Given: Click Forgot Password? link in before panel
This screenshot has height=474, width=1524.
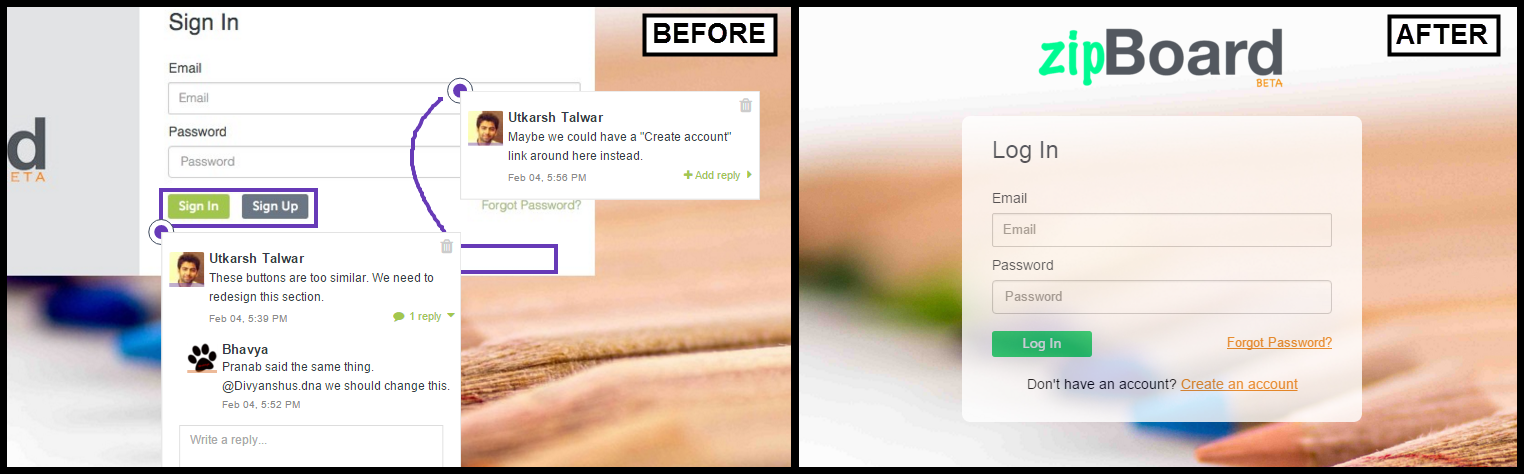Looking at the screenshot, I should (531, 205).
